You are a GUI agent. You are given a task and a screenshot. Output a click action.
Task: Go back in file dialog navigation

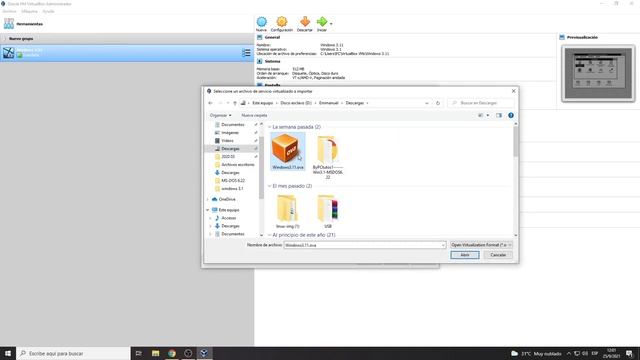click(x=210, y=103)
